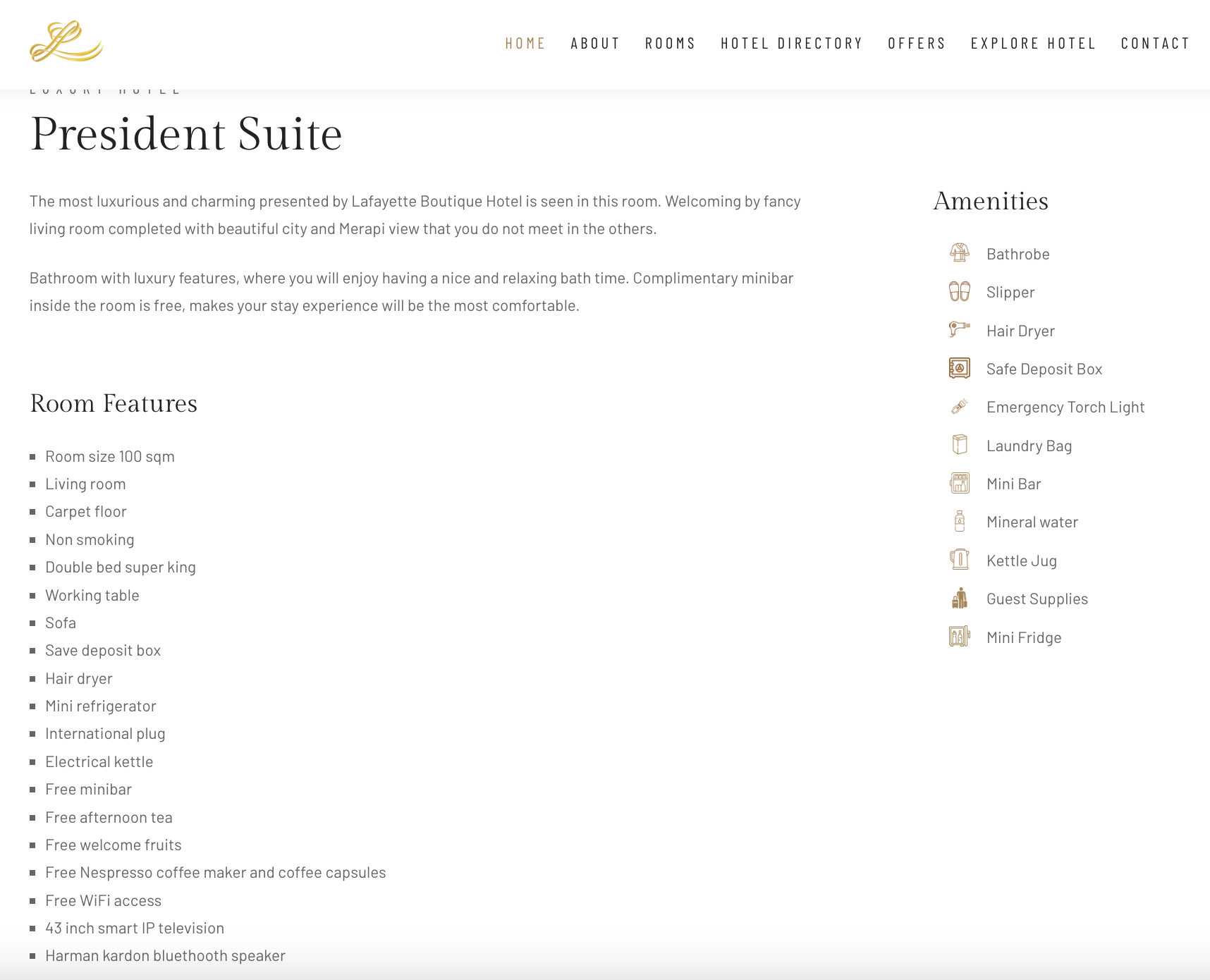The height and width of the screenshot is (980, 1210).
Task: Click the Mini Bar icon
Action: (x=959, y=483)
